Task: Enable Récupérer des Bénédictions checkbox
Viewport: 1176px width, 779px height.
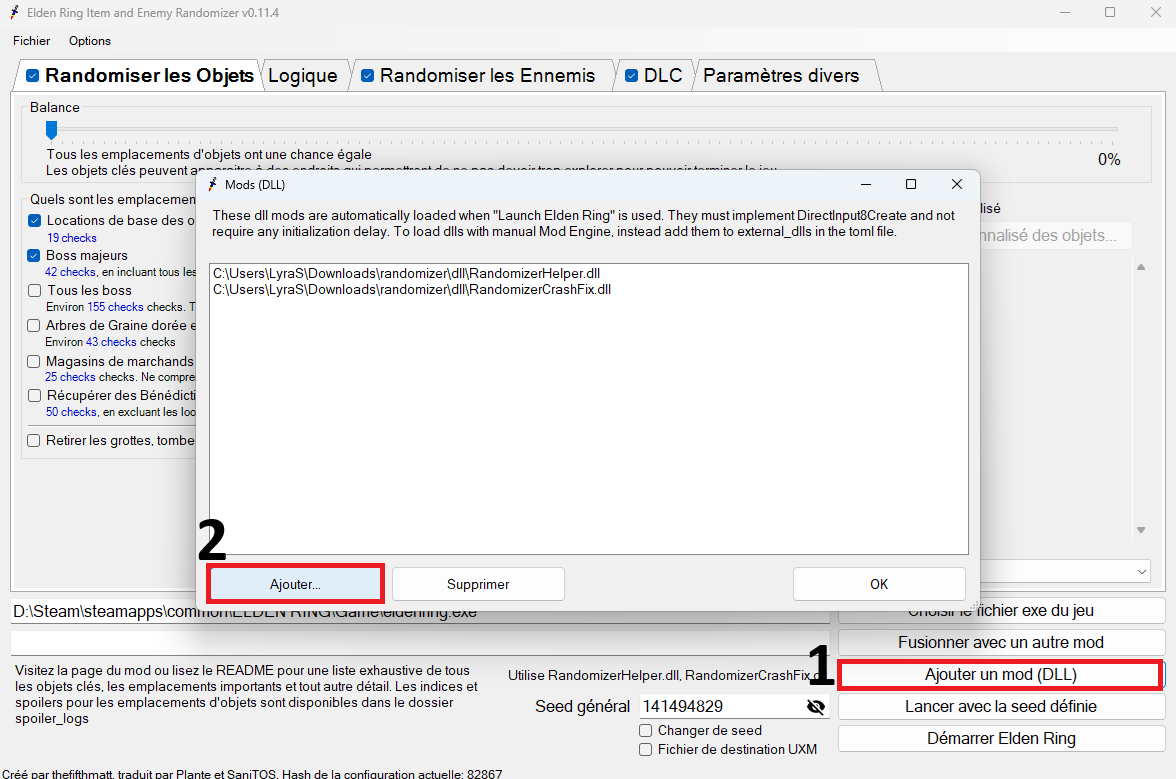Action: click(x=34, y=395)
